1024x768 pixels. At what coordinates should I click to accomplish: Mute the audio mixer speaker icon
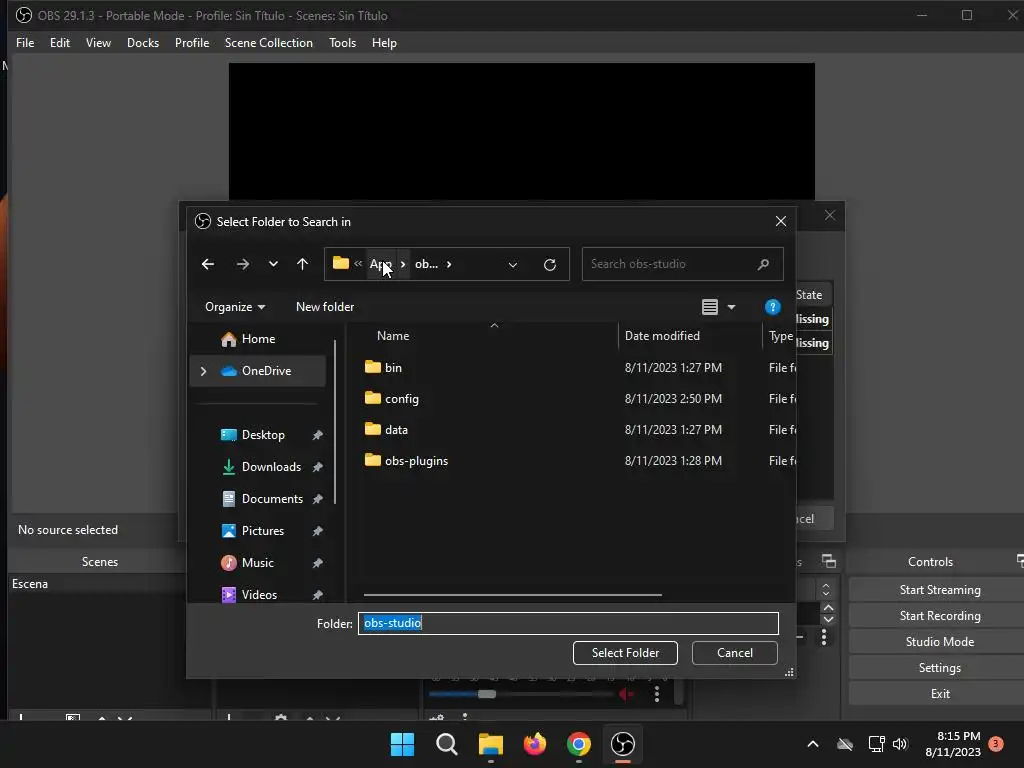626,694
